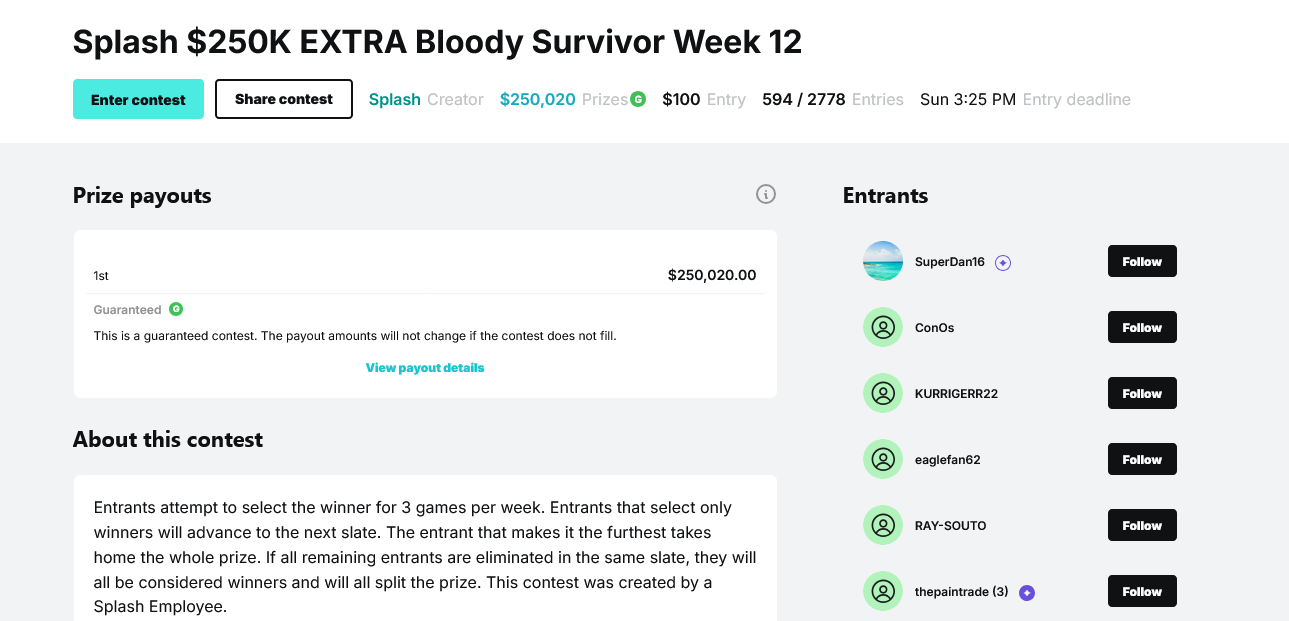Follow RAY-SOUTO
Image resolution: width=1289 pixels, height=621 pixels.
1141,525
